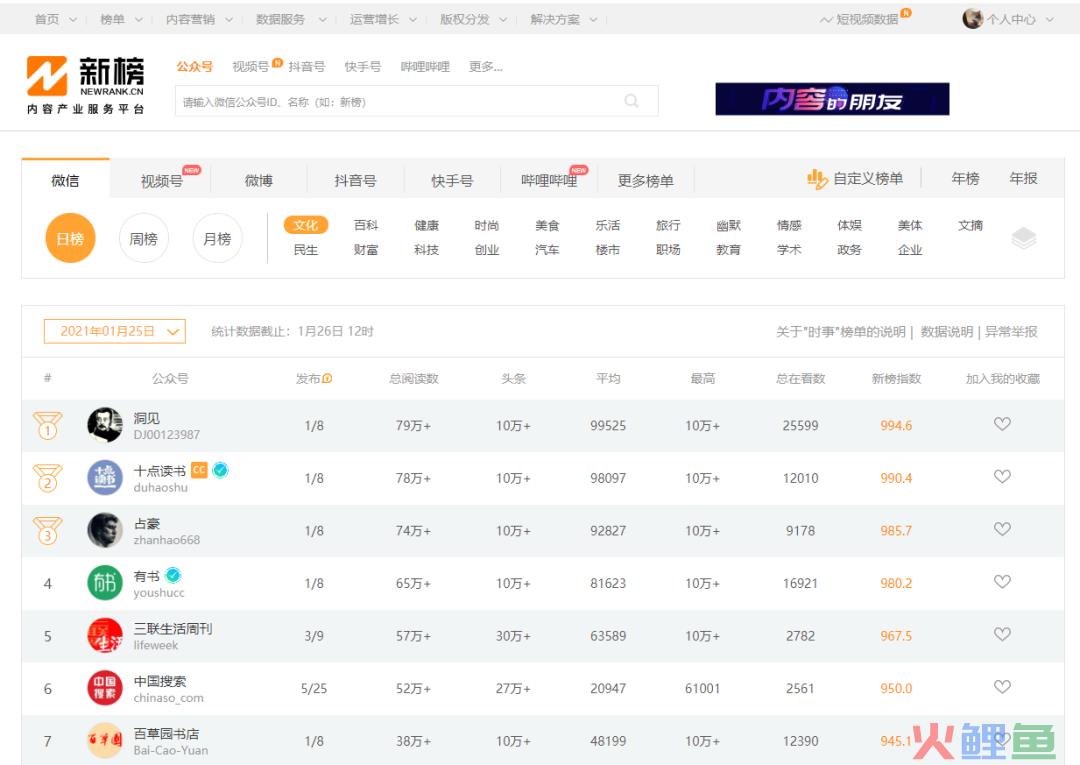Click the 十点读书 CC badge
The height and width of the screenshot is (765, 1080).
199,470
